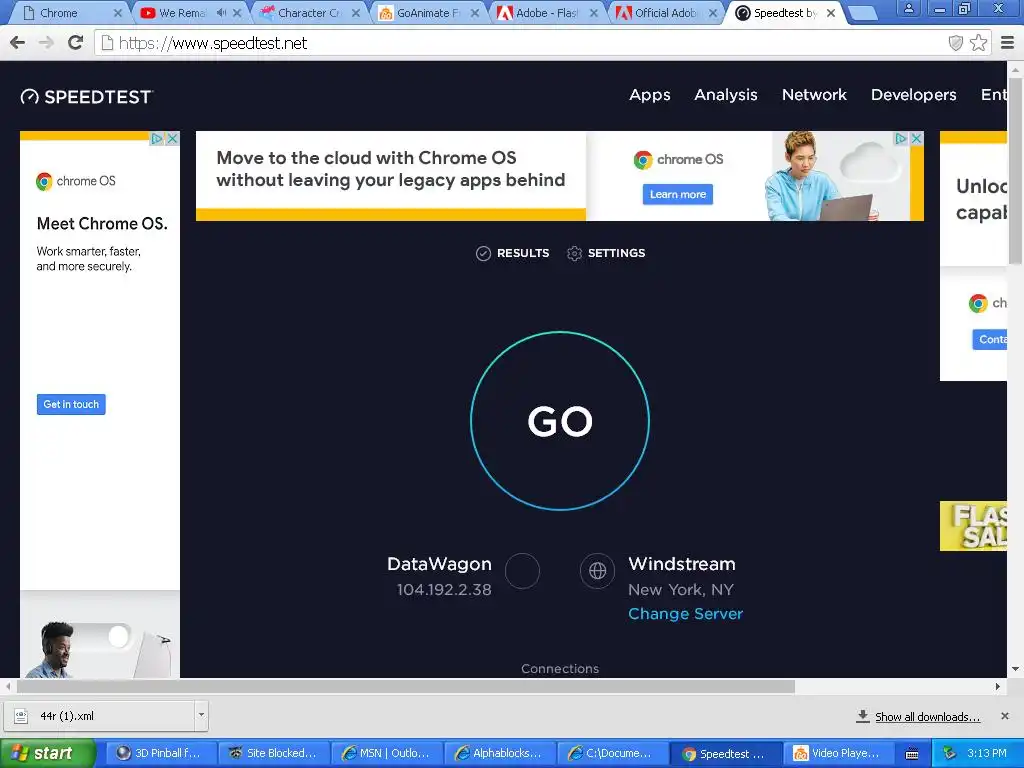Click the Windstream server name

(x=682, y=564)
